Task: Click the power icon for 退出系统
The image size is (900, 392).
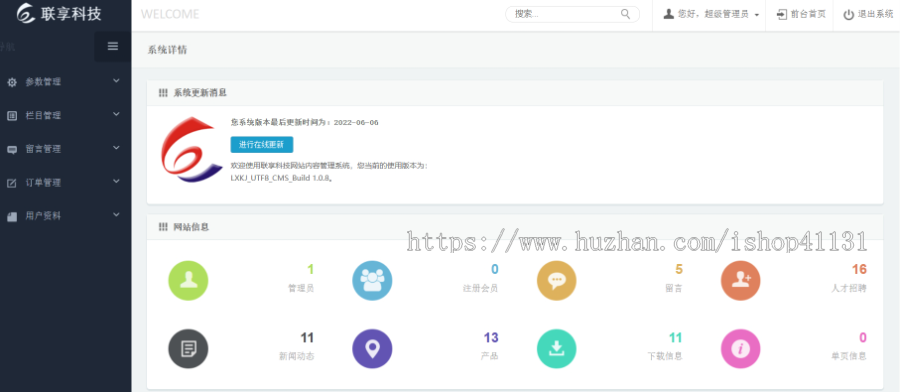Action: click(x=848, y=15)
